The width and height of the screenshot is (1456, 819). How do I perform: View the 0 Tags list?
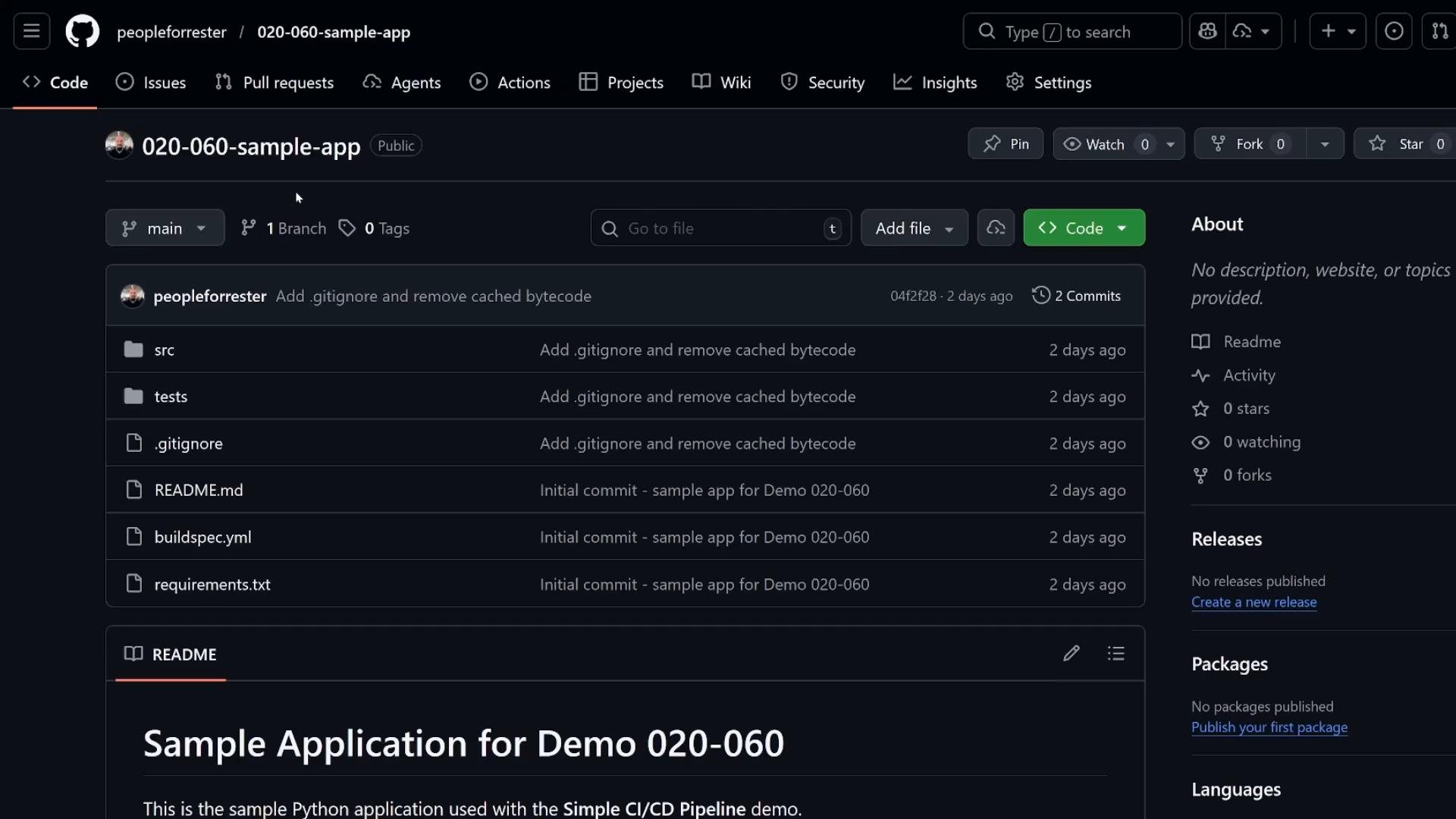click(x=374, y=227)
